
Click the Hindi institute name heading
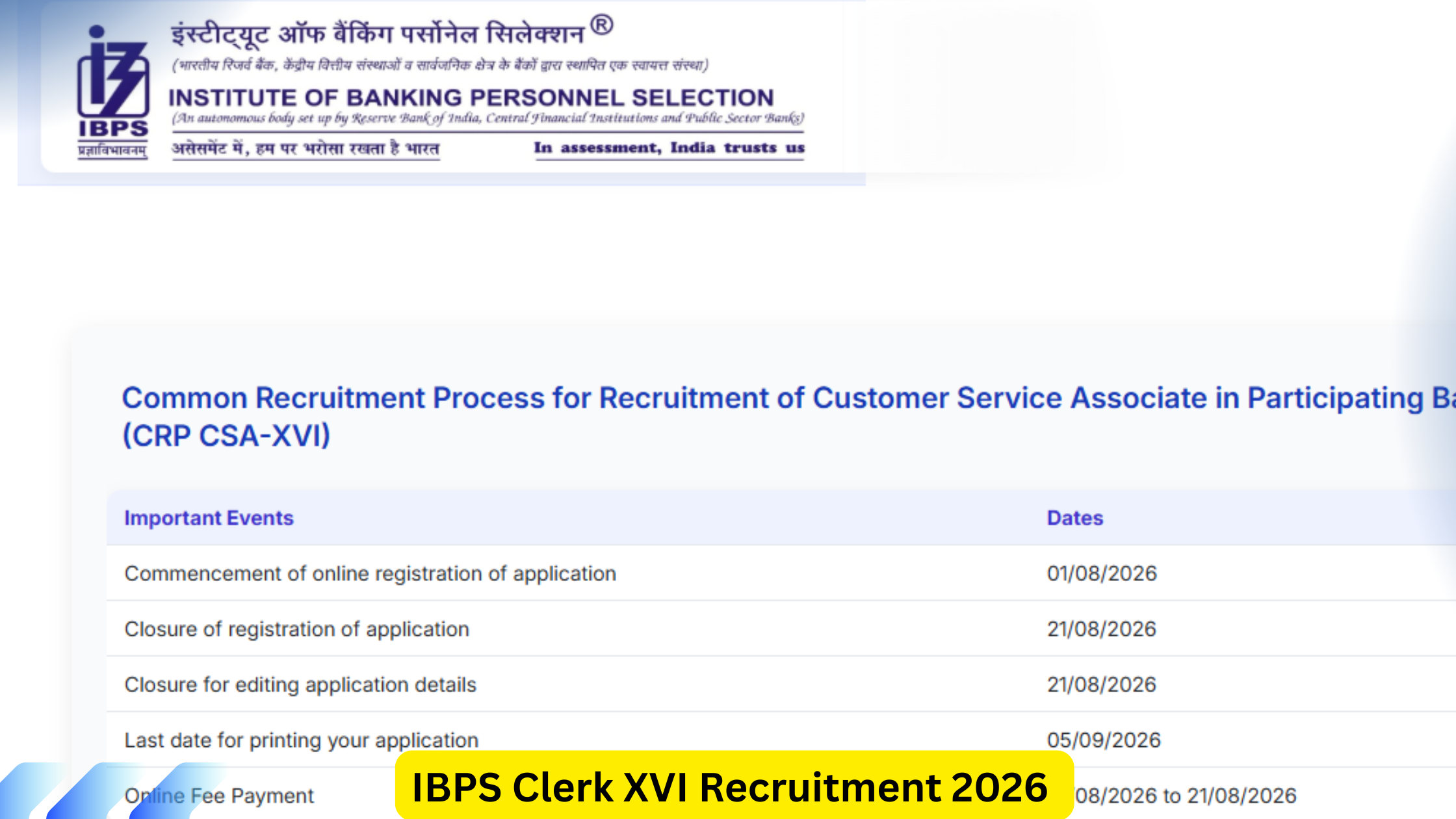392,32
